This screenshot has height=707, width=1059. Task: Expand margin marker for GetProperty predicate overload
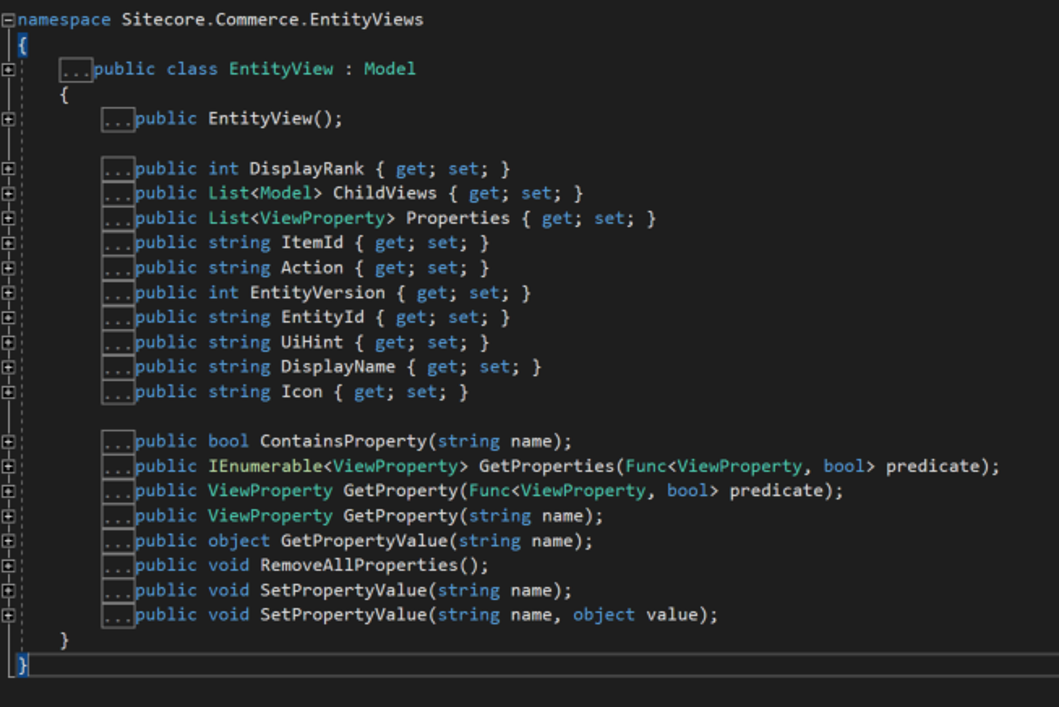[8, 491]
